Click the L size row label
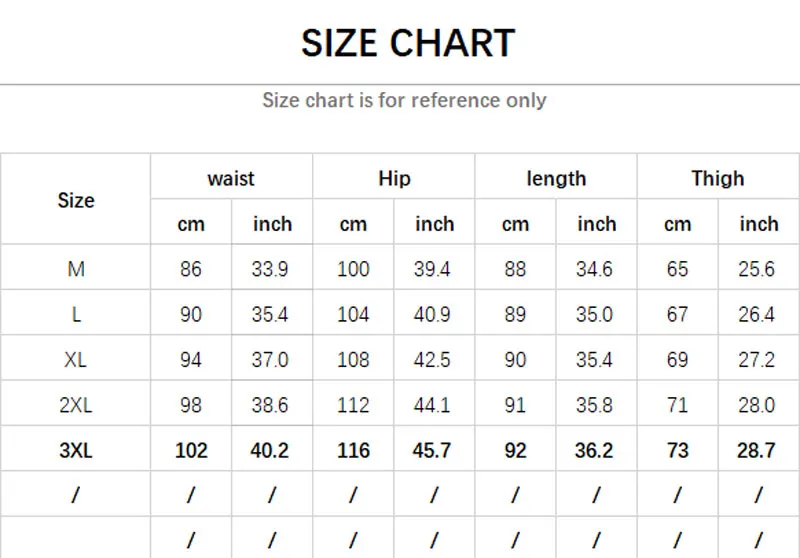 [76, 314]
